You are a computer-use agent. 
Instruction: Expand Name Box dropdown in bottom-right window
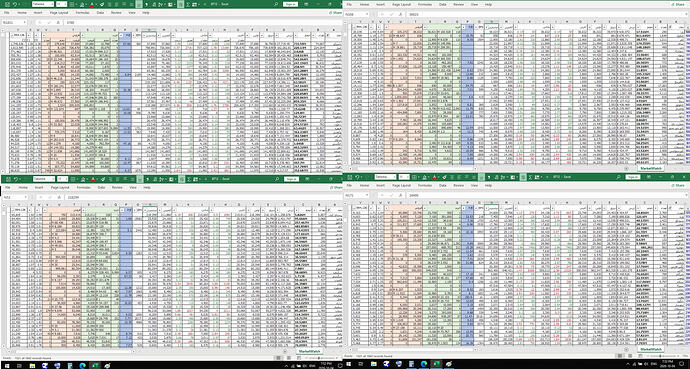point(367,195)
